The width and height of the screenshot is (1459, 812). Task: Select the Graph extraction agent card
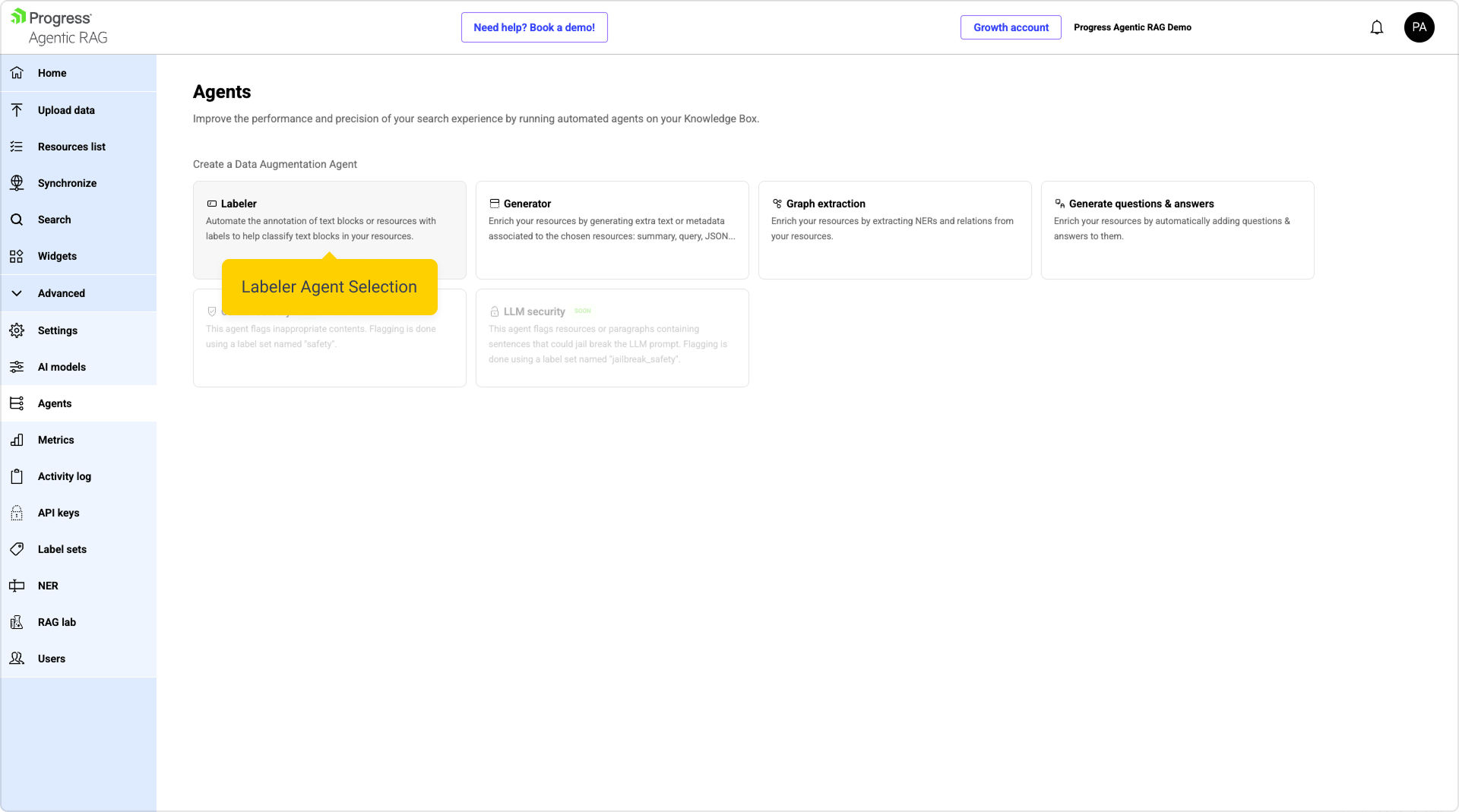[894, 229]
